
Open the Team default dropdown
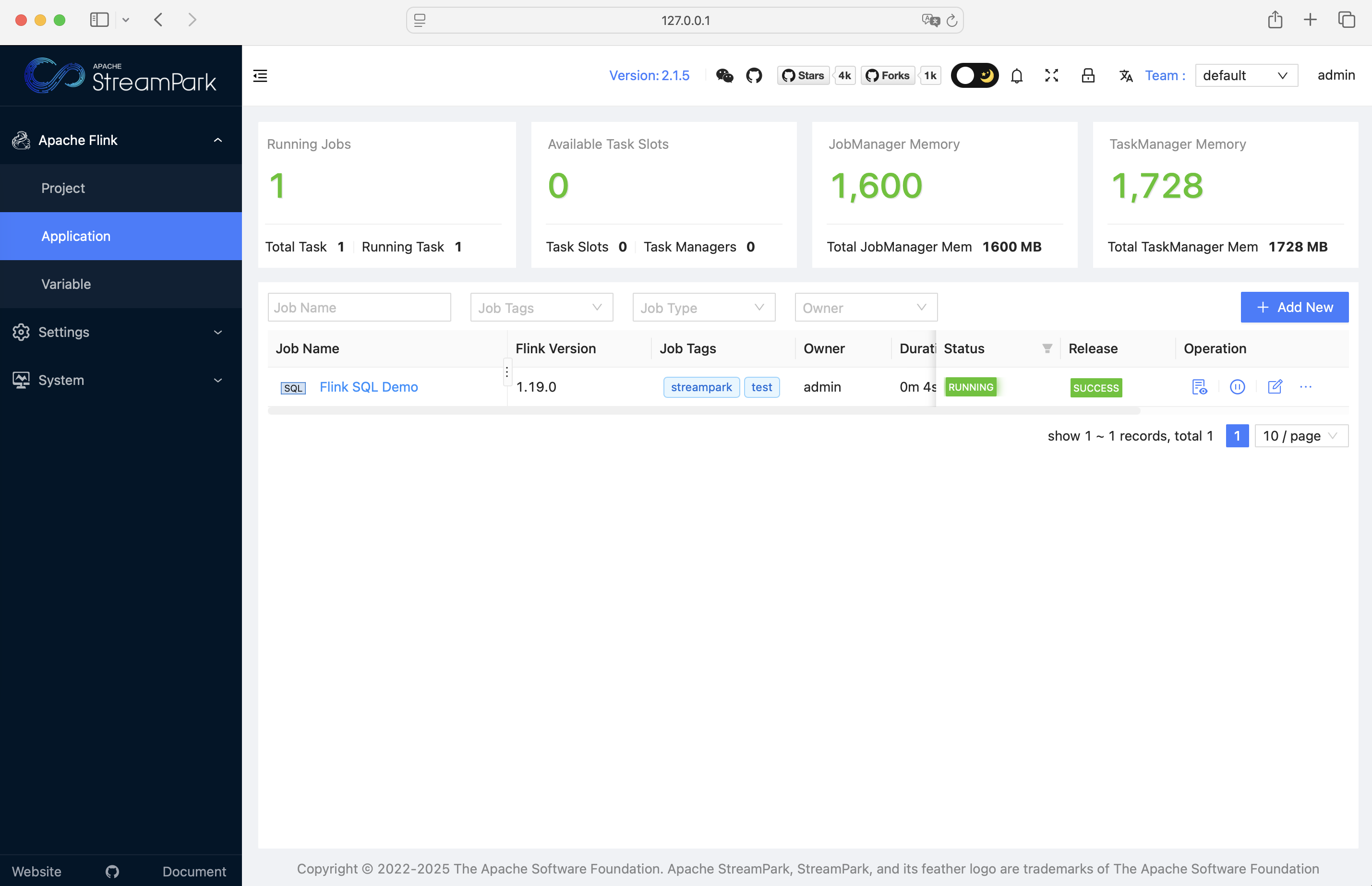[1245, 75]
